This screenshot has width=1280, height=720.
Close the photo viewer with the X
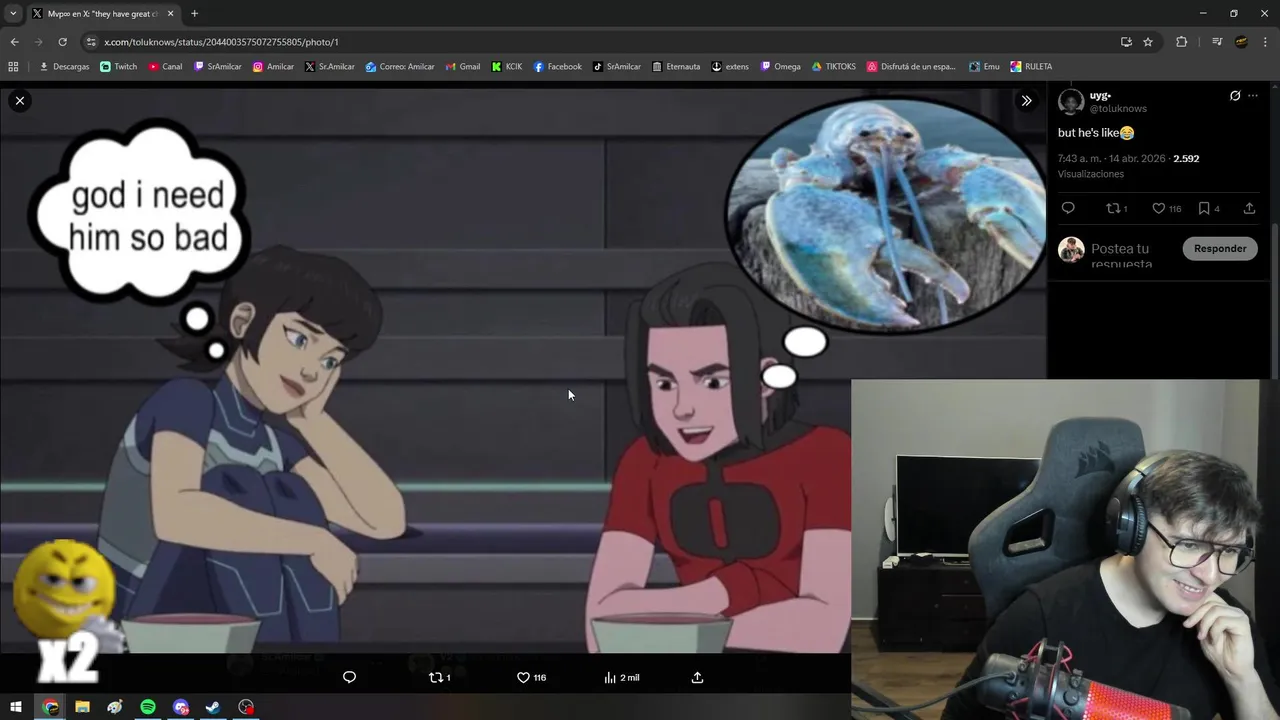tap(20, 100)
